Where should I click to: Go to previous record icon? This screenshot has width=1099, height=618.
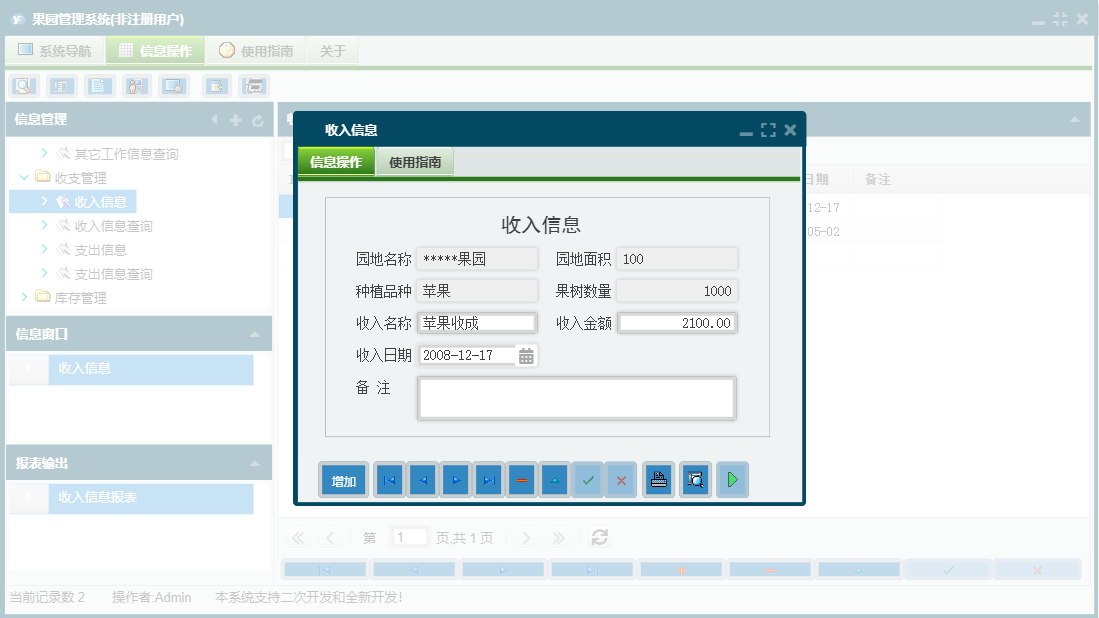tap(421, 480)
